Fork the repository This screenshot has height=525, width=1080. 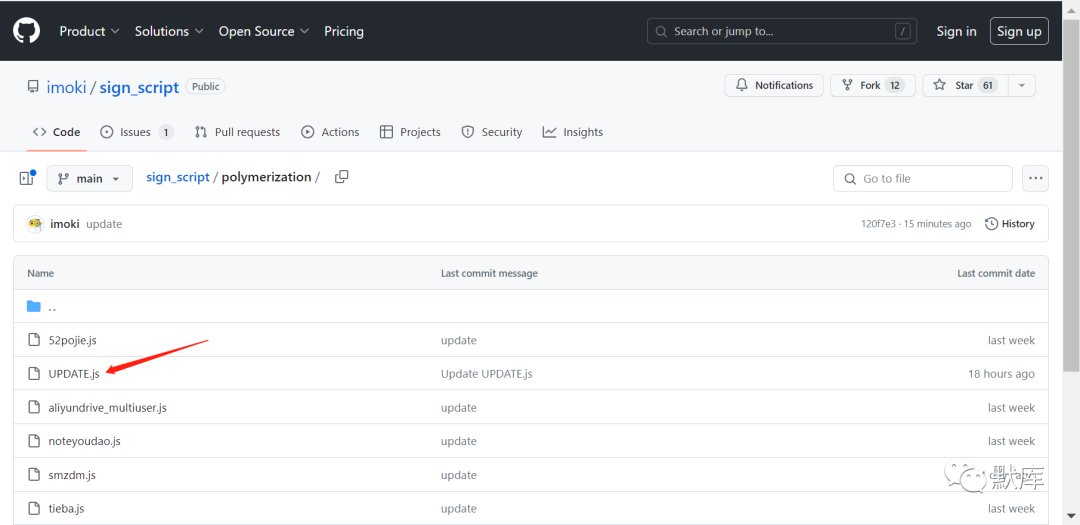pos(873,85)
